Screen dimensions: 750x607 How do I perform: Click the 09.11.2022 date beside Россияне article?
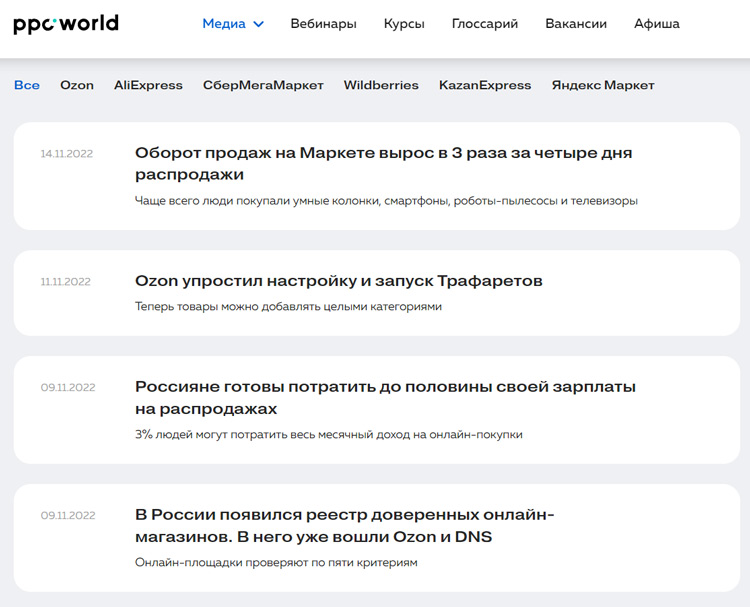68,387
